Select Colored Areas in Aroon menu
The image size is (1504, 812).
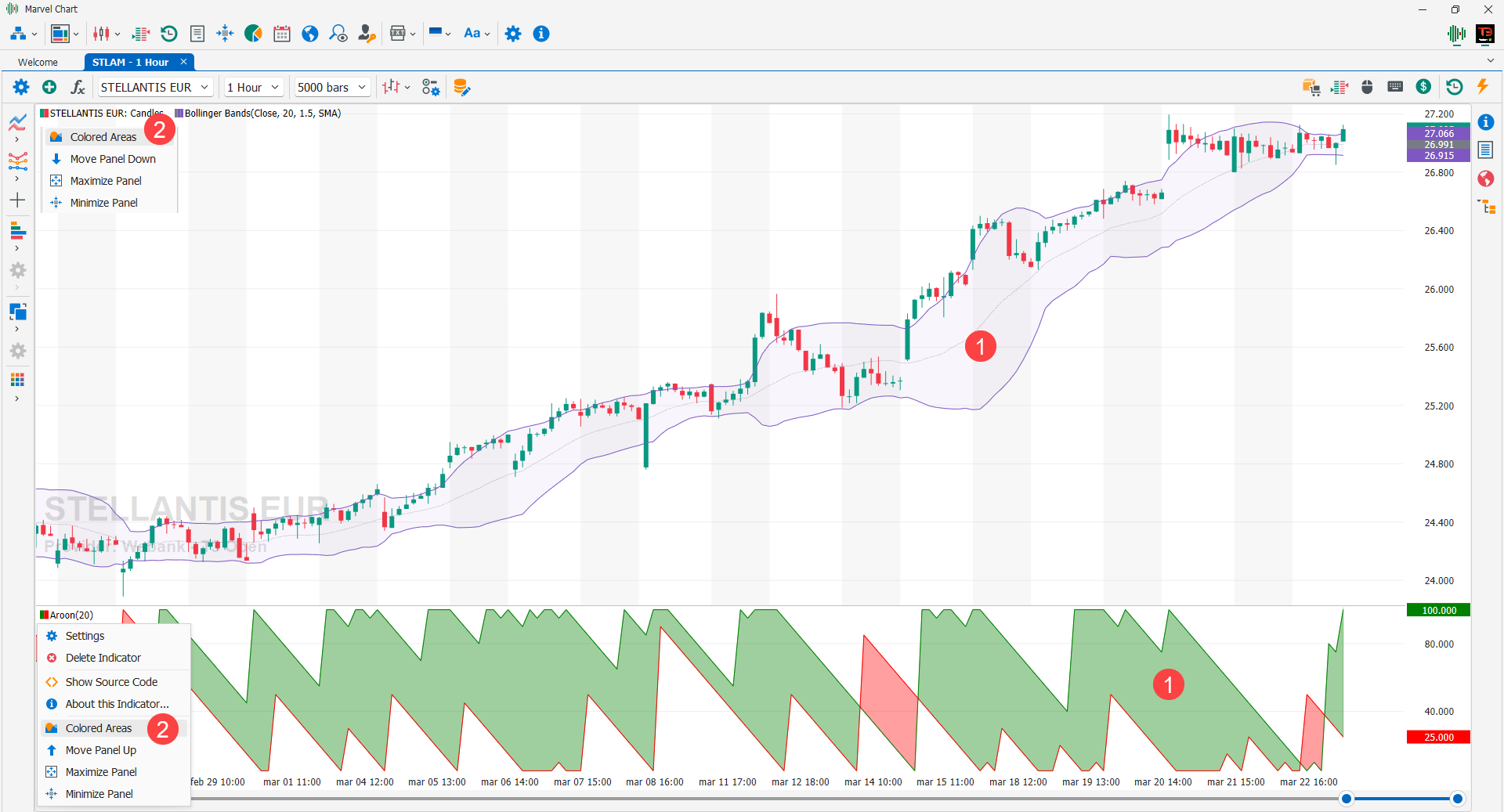pyautogui.click(x=114, y=728)
